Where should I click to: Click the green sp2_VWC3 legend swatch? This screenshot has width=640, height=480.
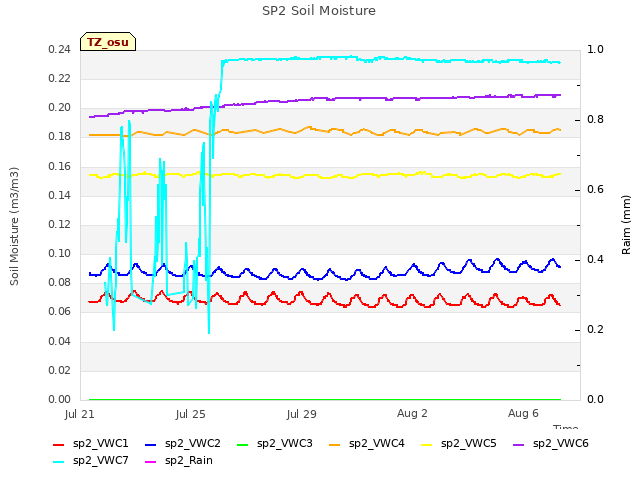point(242,444)
